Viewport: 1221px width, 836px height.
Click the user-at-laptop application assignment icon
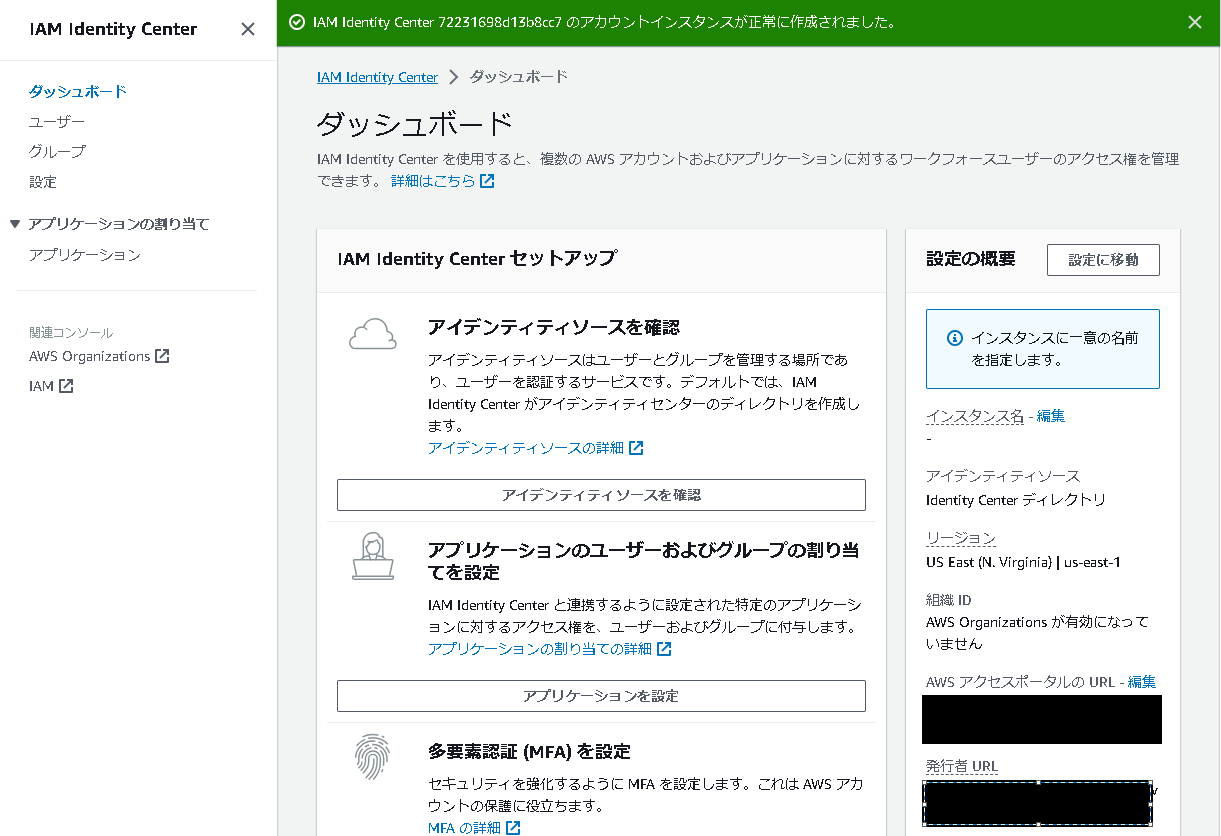click(372, 556)
